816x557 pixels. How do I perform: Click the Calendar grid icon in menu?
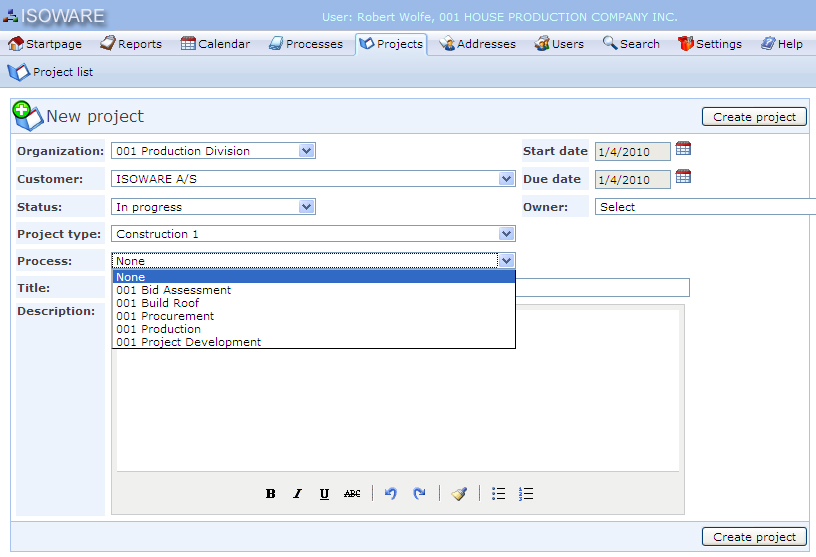point(188,43)
